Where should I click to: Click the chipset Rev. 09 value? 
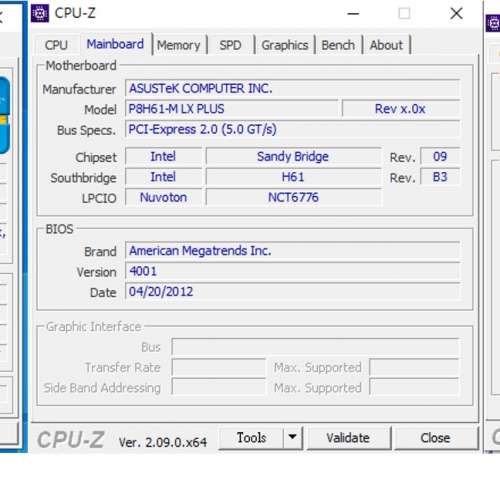[x=440, y=157]
